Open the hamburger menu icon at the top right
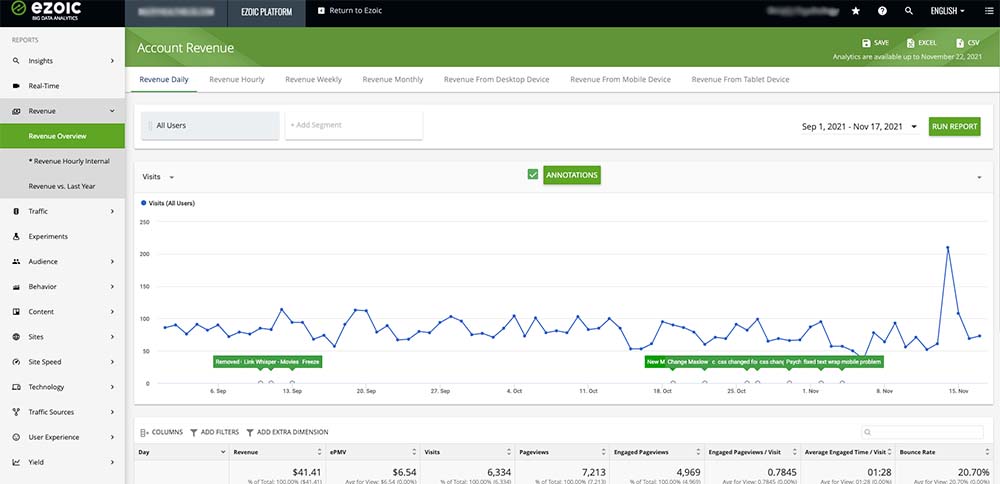 tap(989, 11)
